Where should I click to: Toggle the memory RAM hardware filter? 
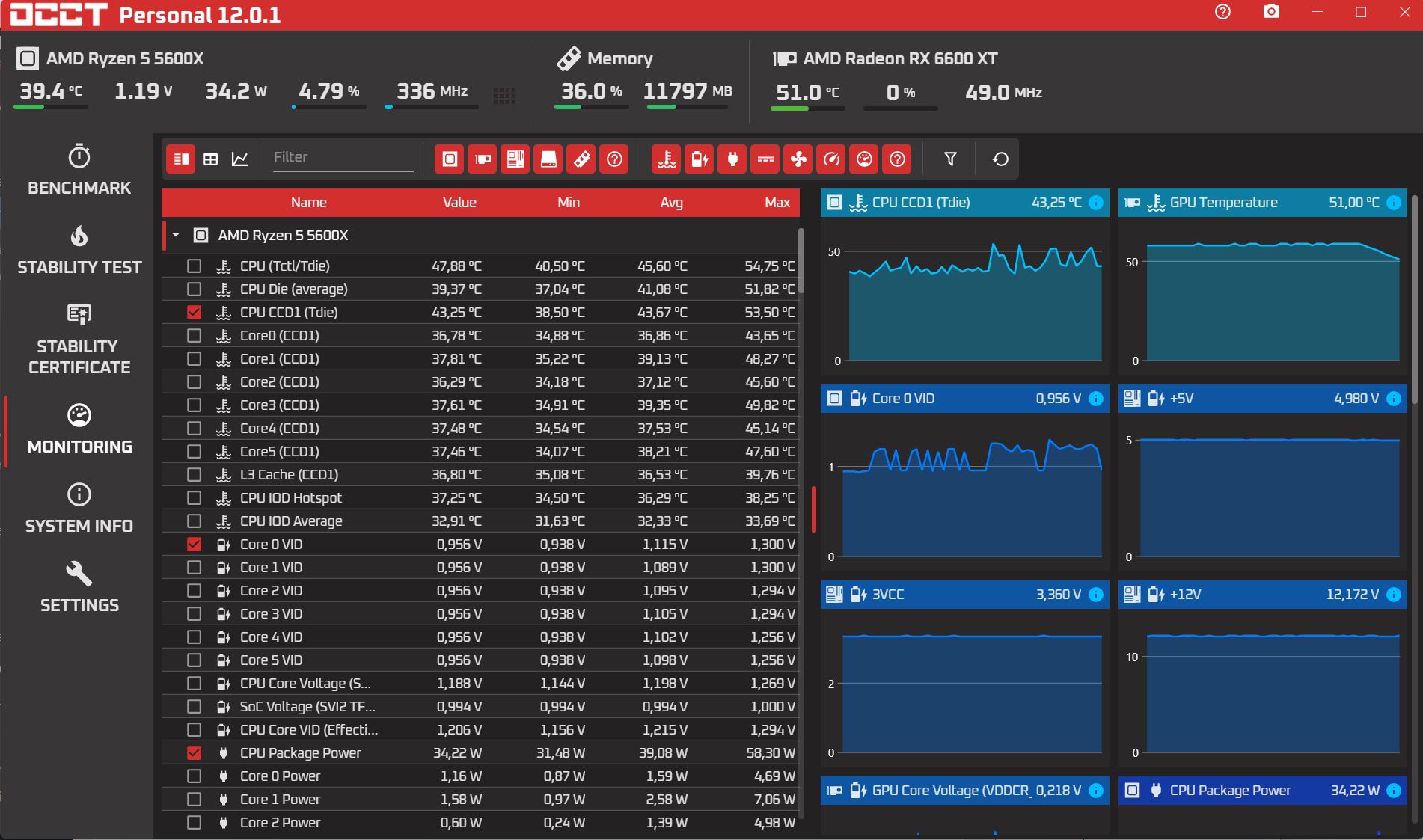(x=581, y=159)
